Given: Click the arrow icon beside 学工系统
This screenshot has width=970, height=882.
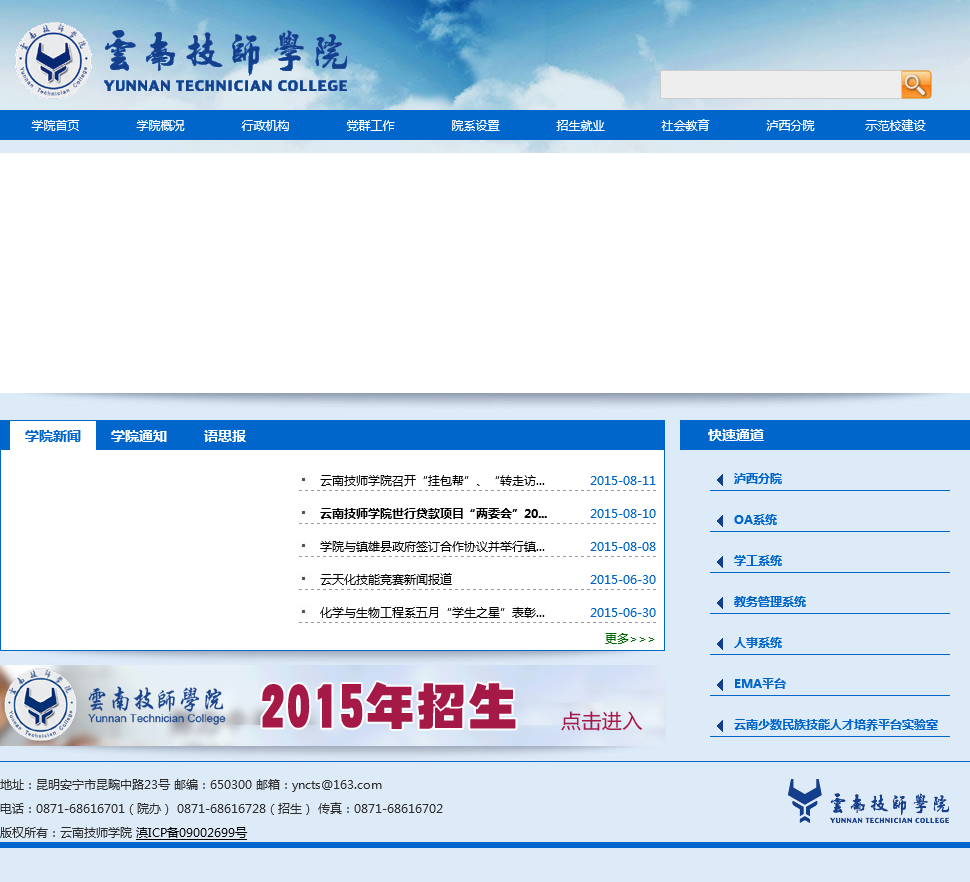Looking at the screenshot, I should [x=720, y=562].
